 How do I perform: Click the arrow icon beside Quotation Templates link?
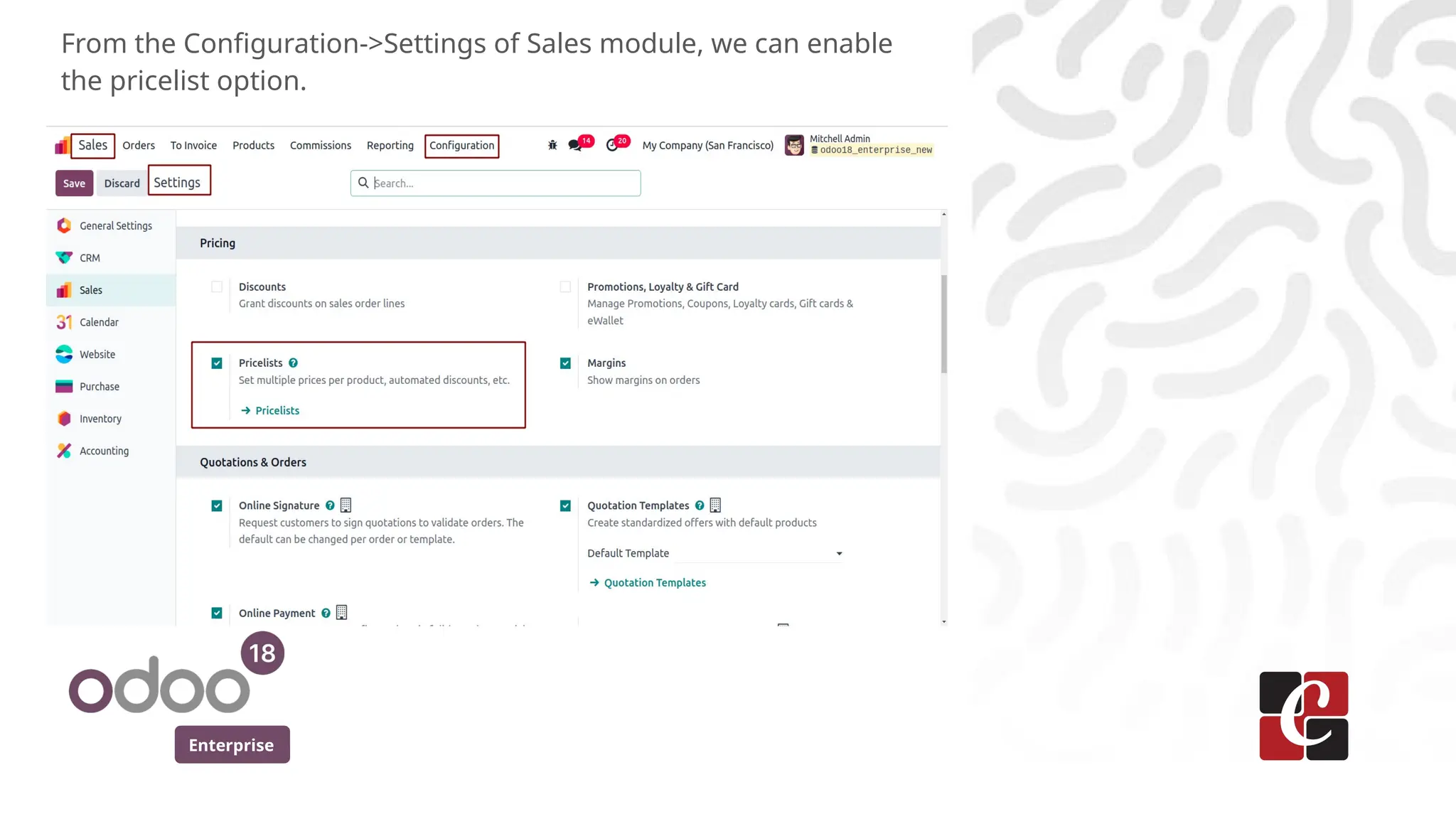[594, 582]
